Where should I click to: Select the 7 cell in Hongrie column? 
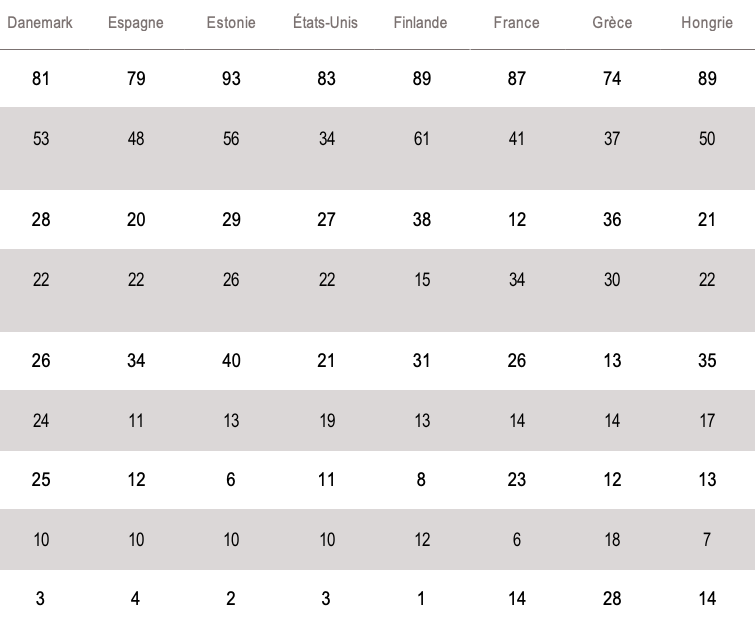click(x=707, y=540)
